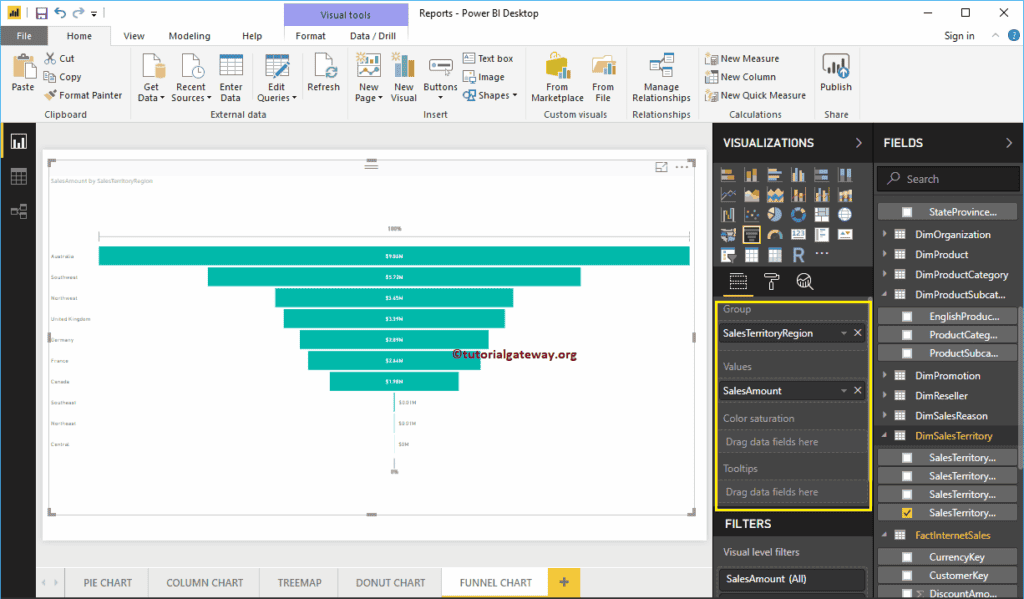Switch to Report view in left sidebar
Screen dimensions: 1024x599
[x=18, y=142]
